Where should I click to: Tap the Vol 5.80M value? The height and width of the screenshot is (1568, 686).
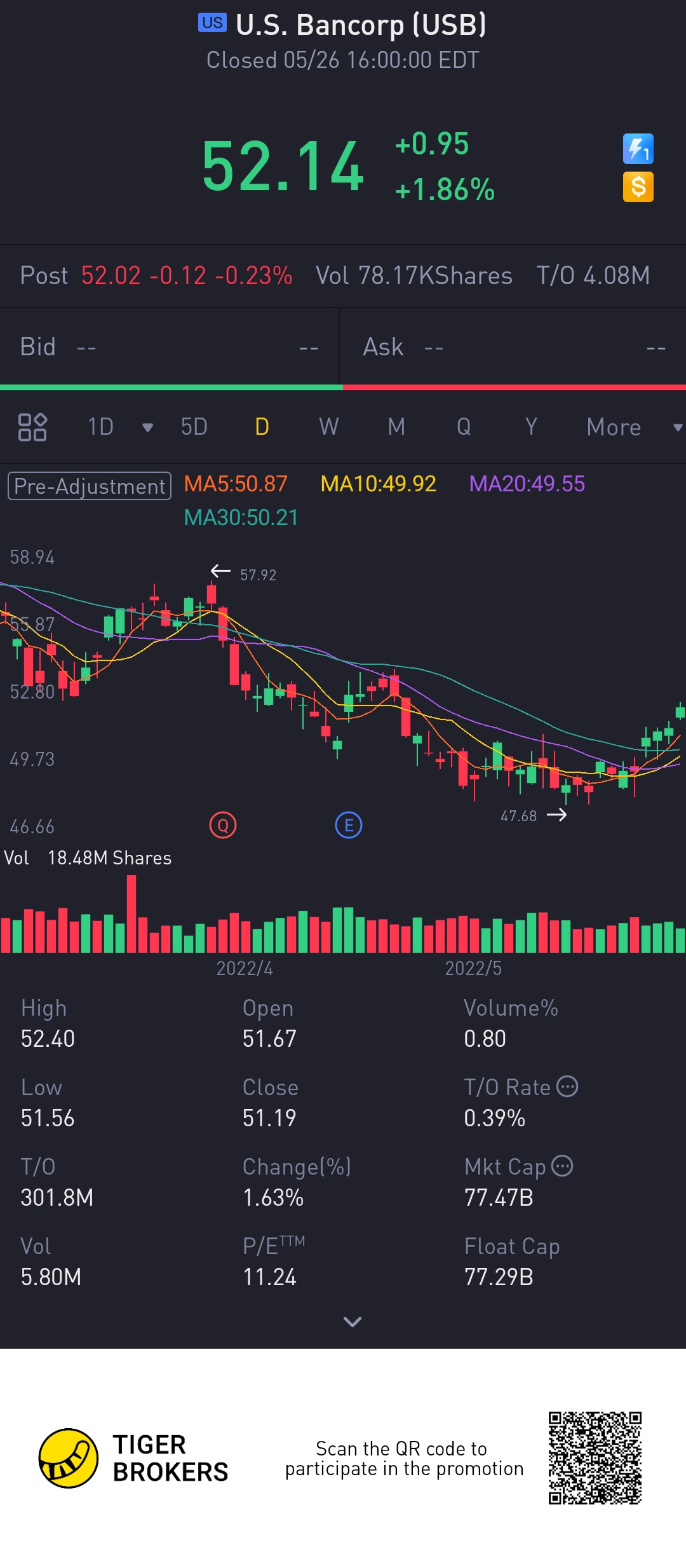coord(51,1277)
